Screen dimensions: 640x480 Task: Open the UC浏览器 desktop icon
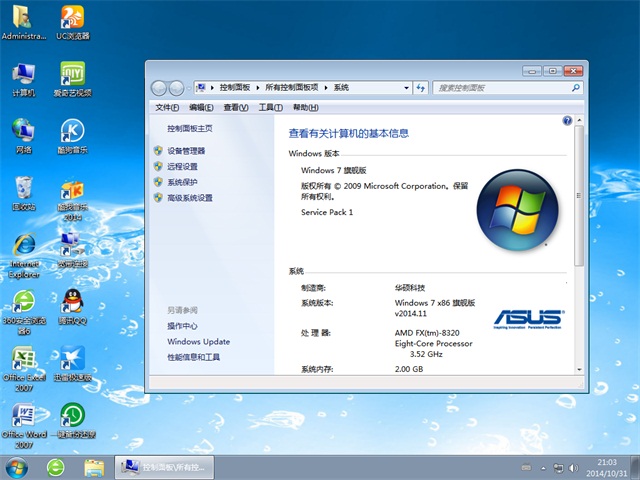pyautogui.click(x=72, y=18)
